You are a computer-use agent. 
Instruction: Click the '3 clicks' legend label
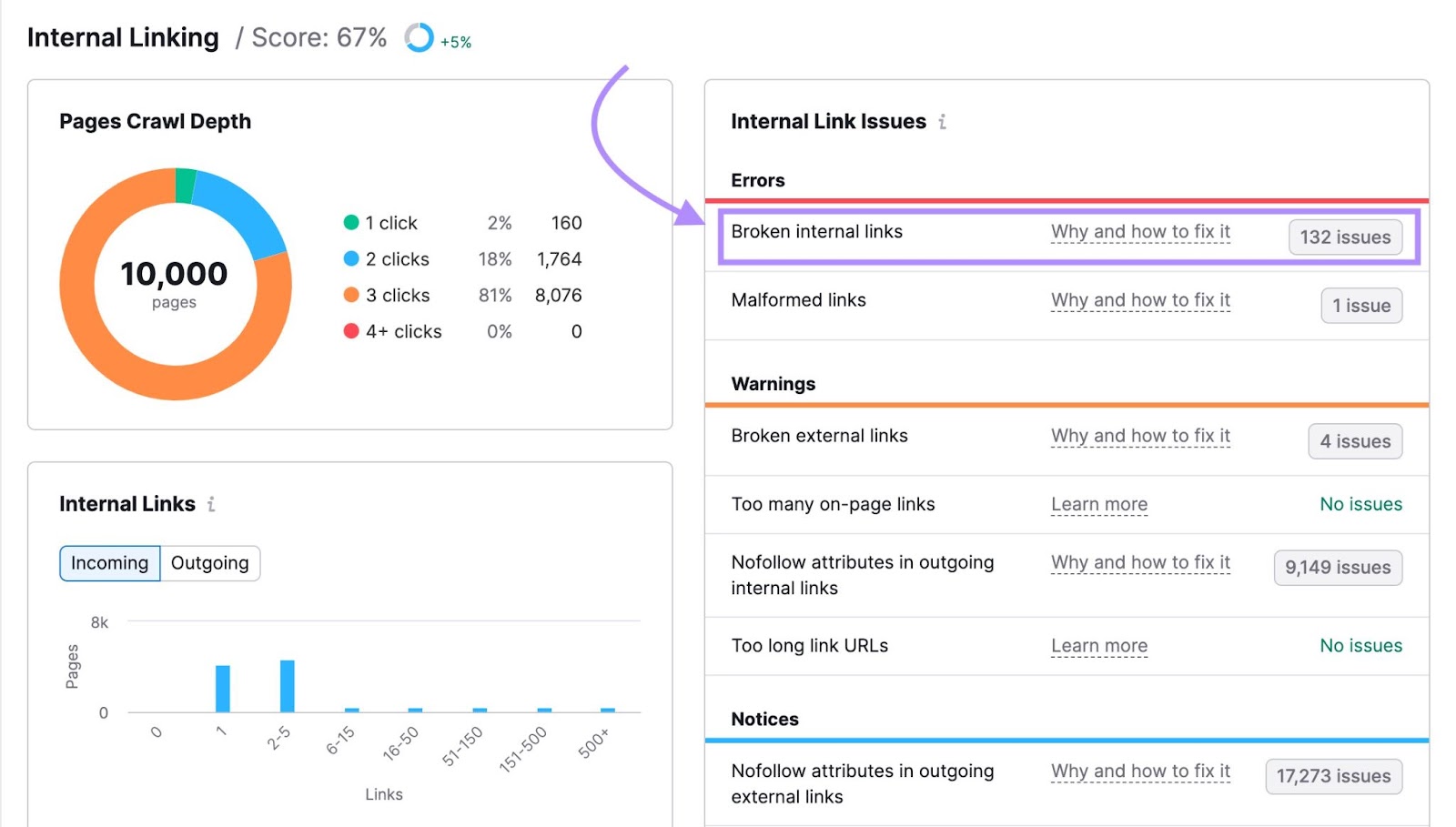[398, 295]
